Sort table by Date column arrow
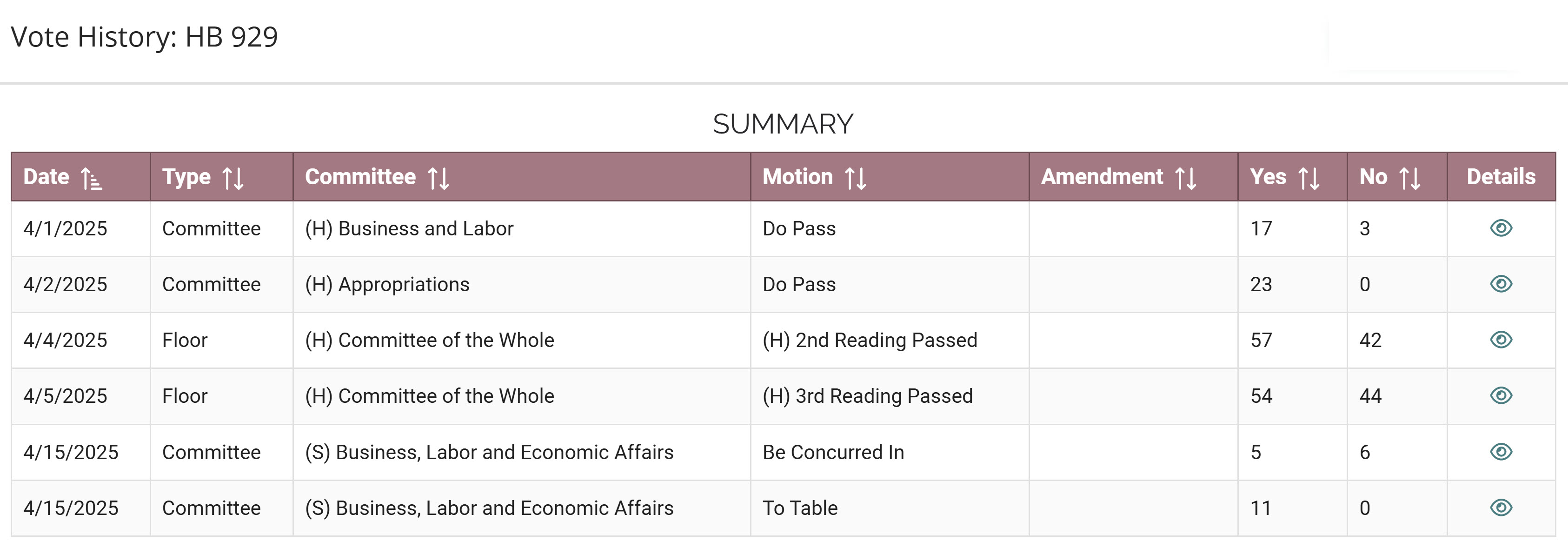The height and width of the screenshot is (548, 1568). click(91, 178)
